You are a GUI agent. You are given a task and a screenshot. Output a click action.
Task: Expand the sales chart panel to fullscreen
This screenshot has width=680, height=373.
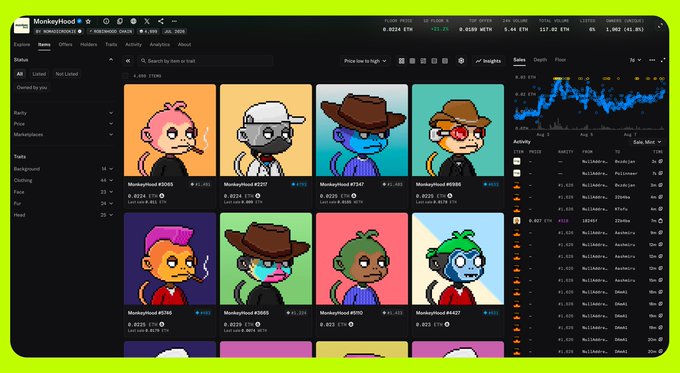pyautogui.click(x=663, y=60)
